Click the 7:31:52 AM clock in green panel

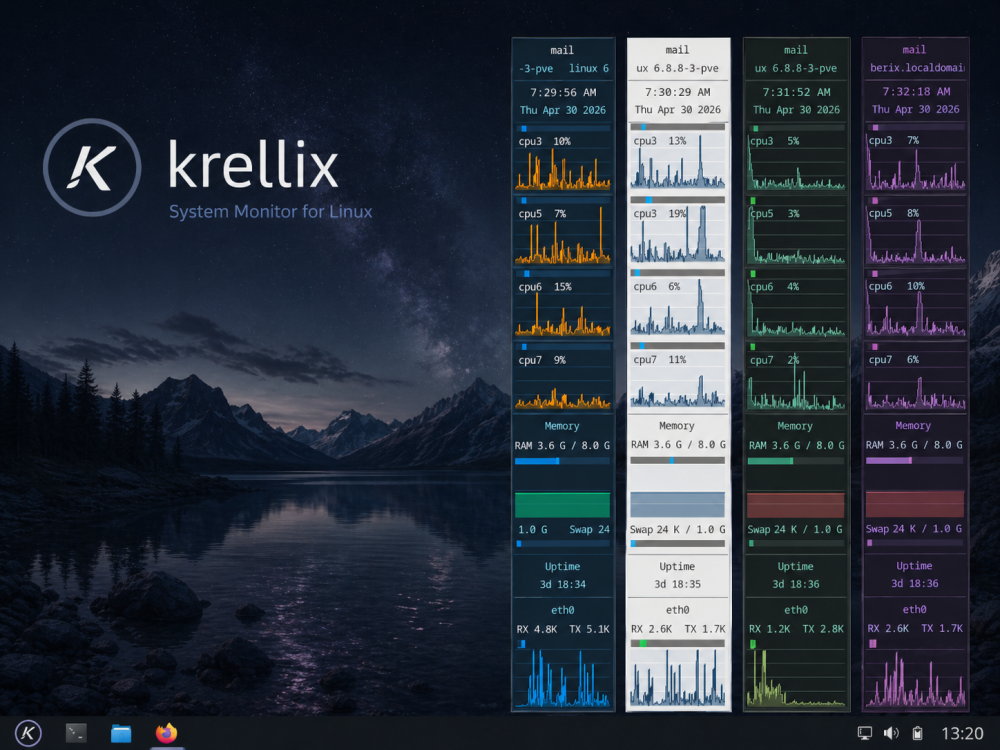(796, 92)
